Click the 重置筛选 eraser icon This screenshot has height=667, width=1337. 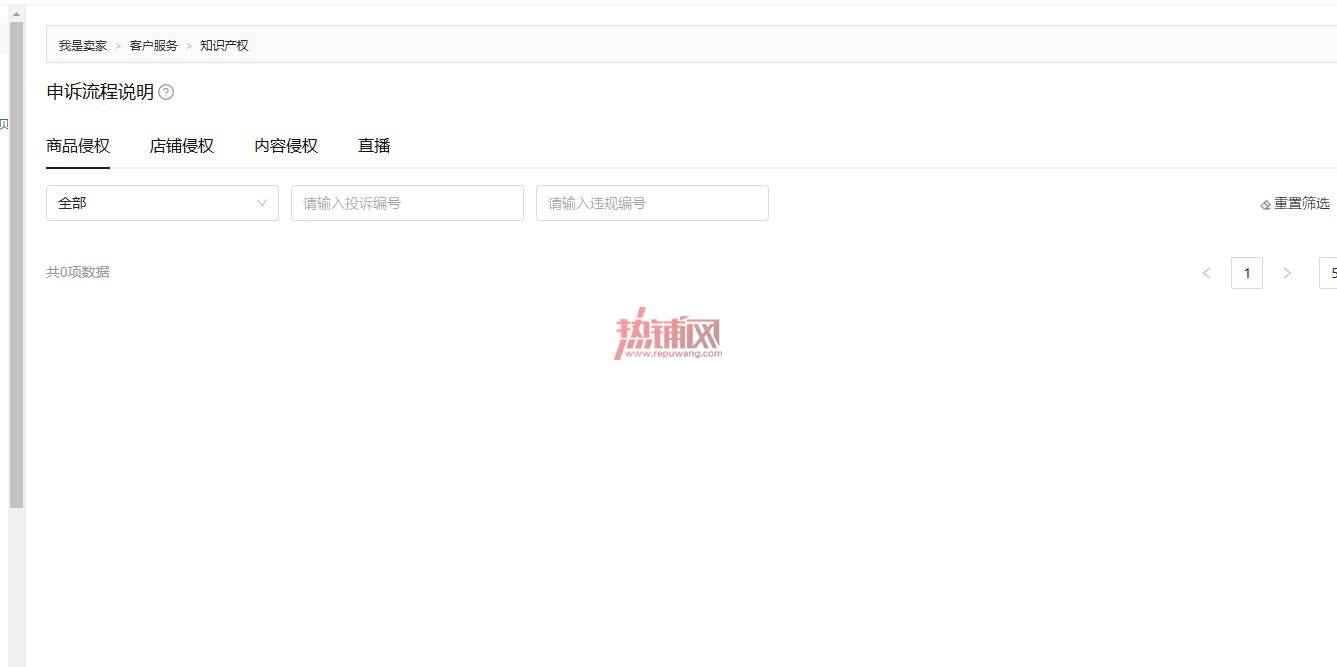[x=1265, y=204]
